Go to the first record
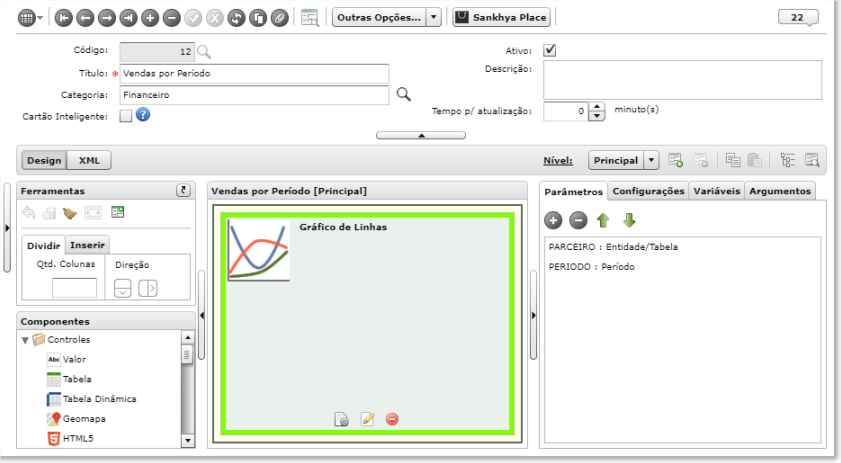Screen dimensions: 841x463 click(64, 18)
